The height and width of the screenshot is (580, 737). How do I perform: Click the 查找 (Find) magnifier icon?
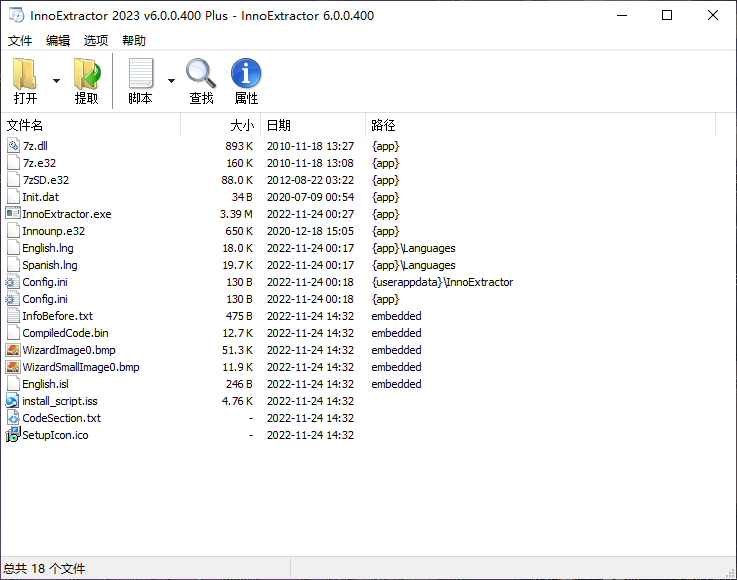click(201, 73)
